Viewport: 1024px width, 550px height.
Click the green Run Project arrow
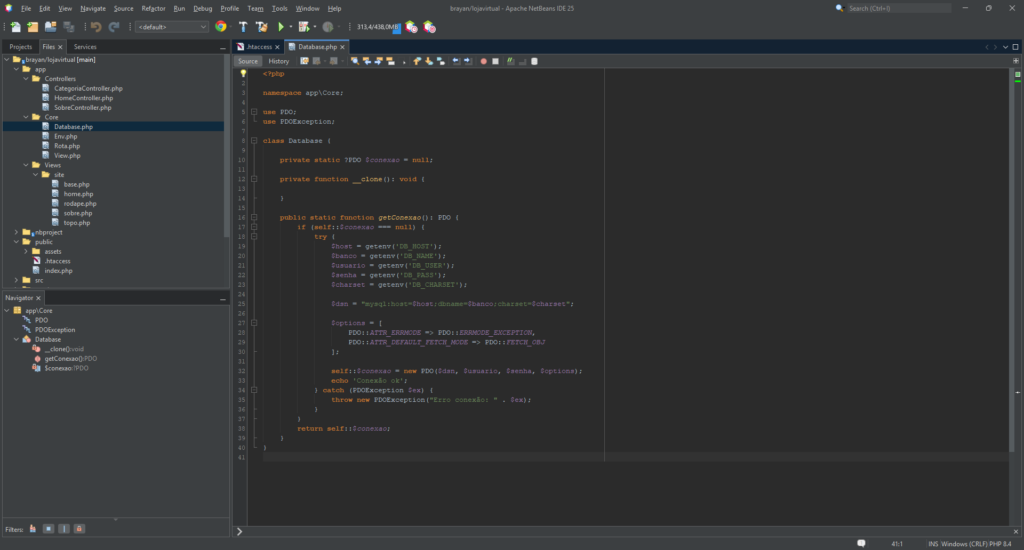point(281,27)
